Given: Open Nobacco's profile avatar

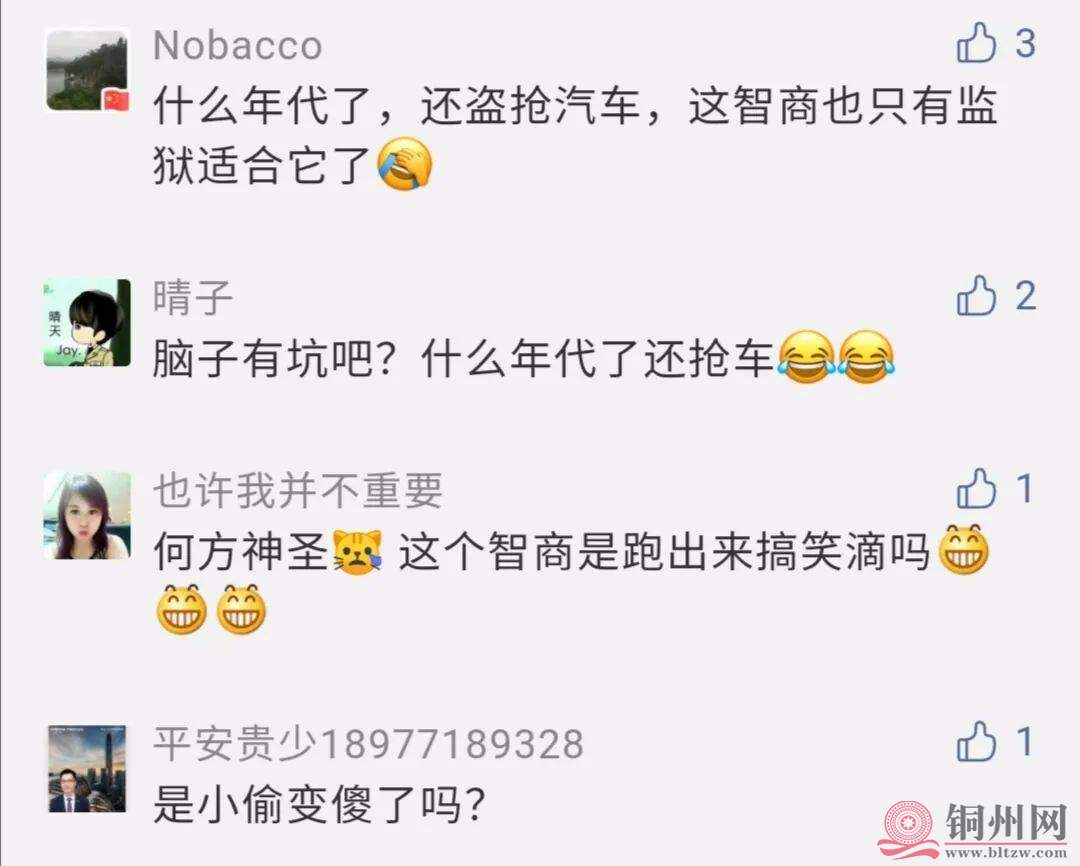Looking at the screenshot, I should coord(87,70).
